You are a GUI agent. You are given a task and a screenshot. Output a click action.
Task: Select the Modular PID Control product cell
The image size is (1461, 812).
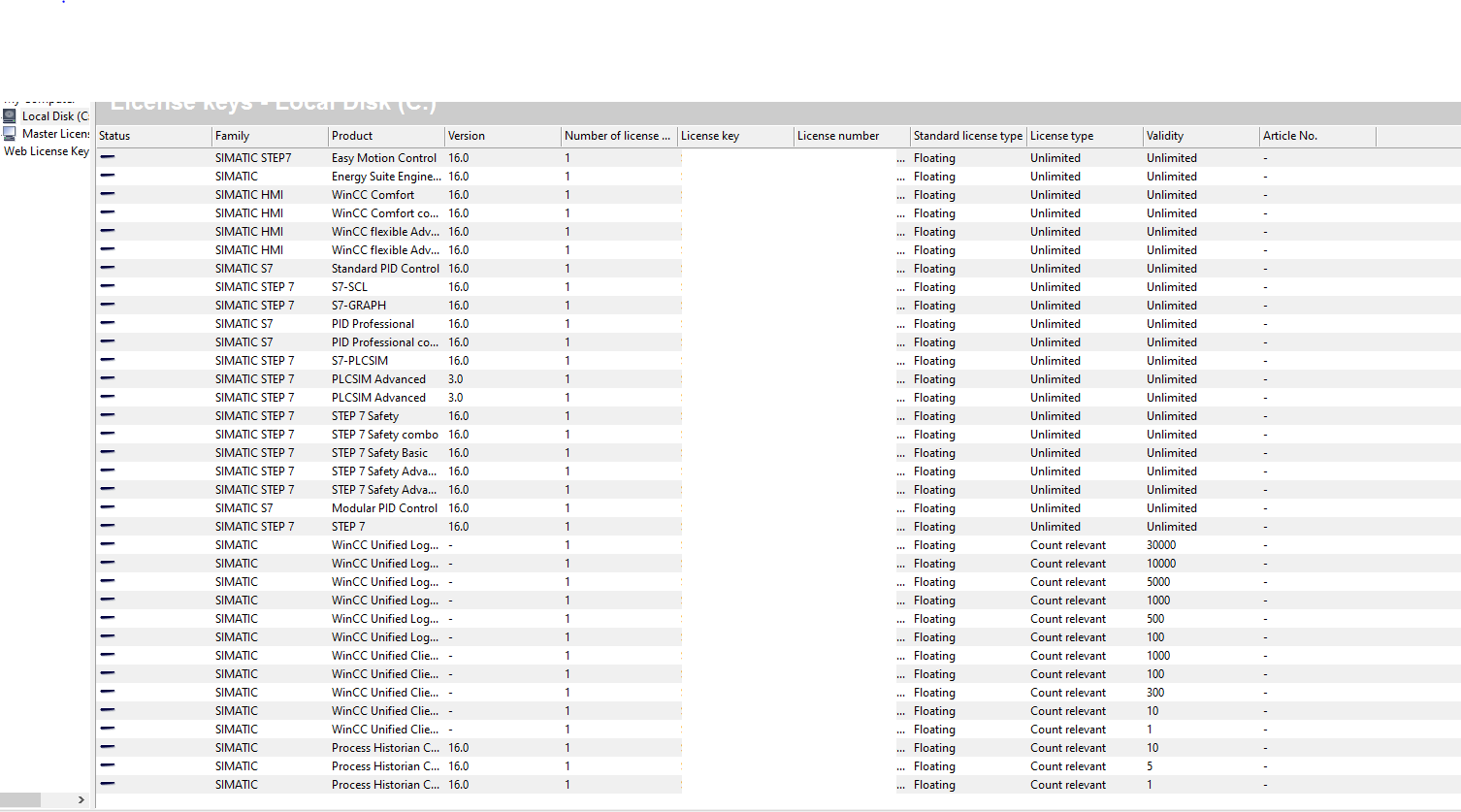384,508
